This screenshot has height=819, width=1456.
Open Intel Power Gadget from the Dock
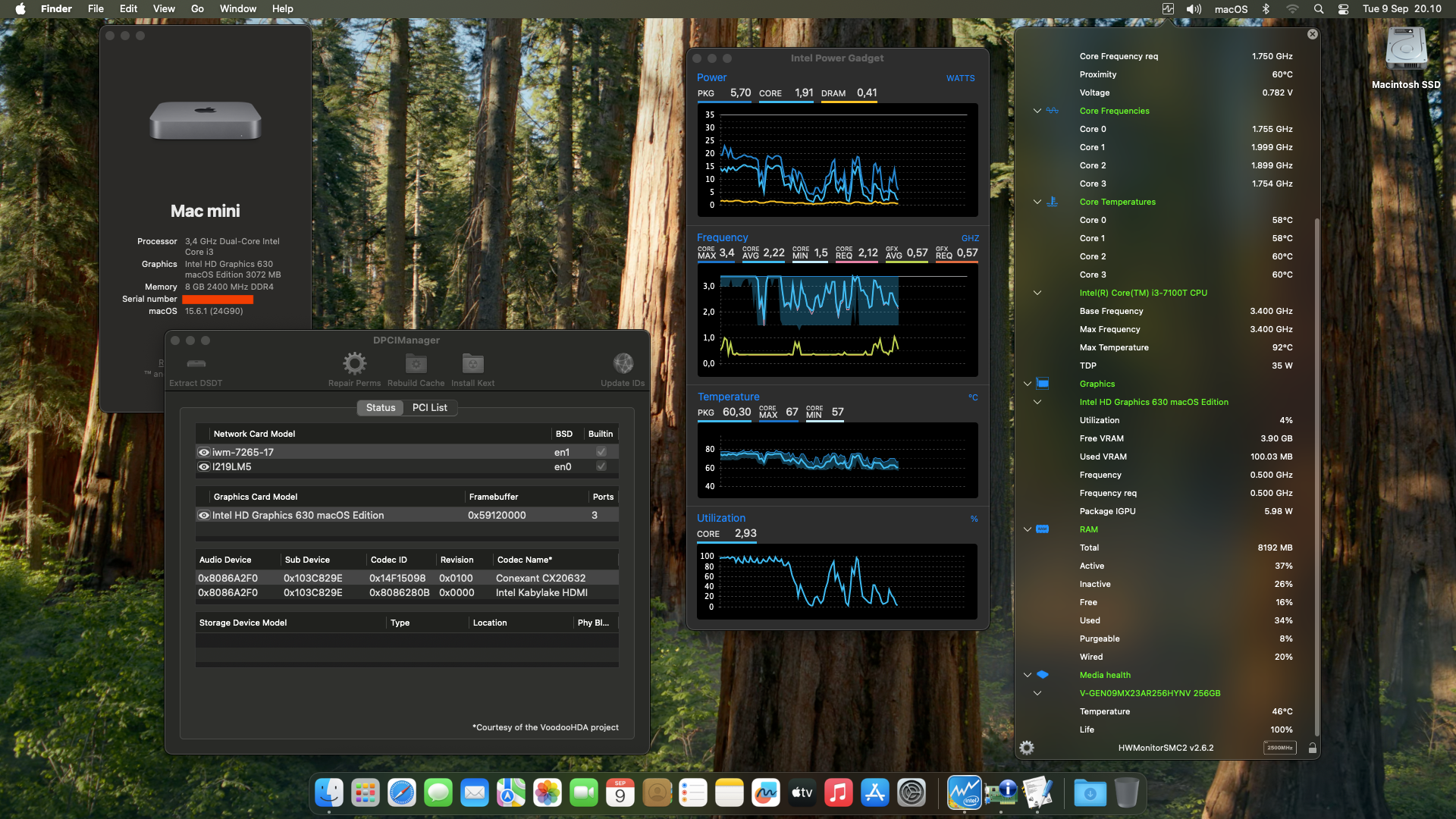(x=964, y=793)
